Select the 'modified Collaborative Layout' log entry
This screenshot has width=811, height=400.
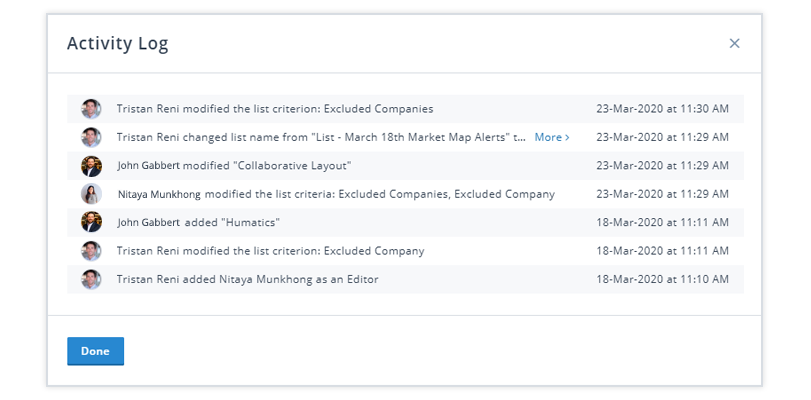406,166
